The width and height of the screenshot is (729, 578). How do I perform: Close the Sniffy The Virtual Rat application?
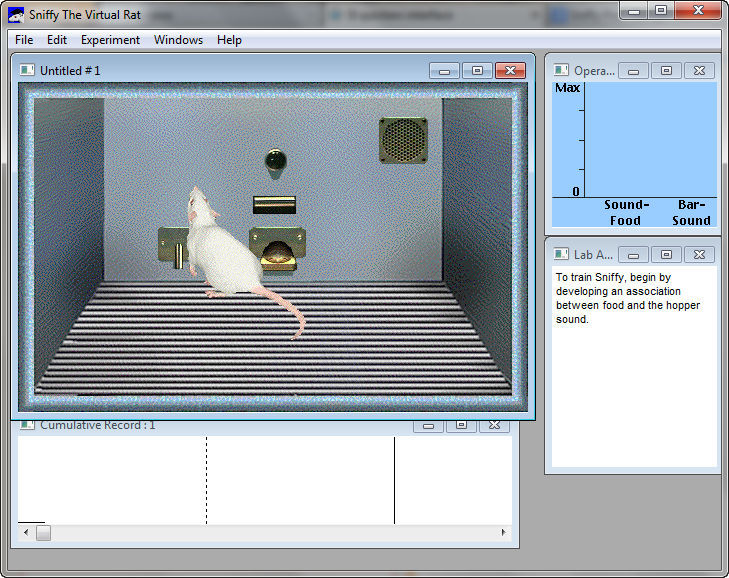click(698, 11)
